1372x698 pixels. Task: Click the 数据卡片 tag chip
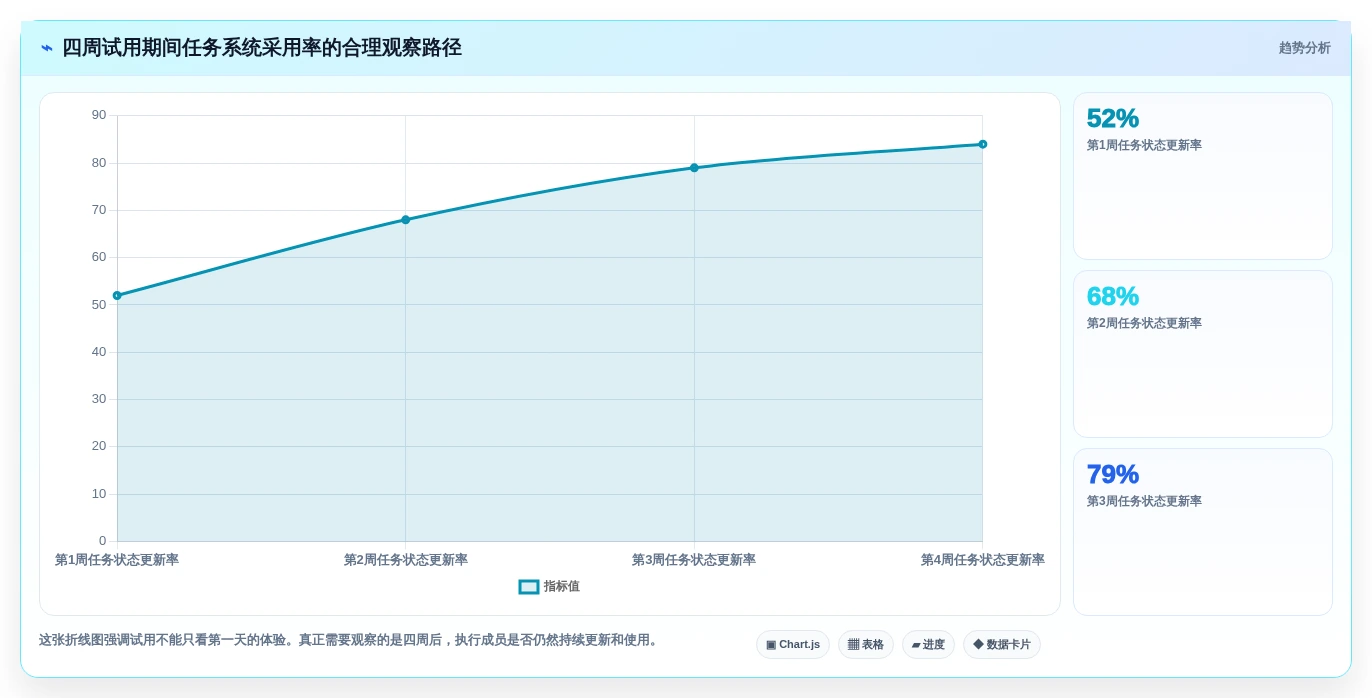pyautogui.click(x=1002, y=645)
